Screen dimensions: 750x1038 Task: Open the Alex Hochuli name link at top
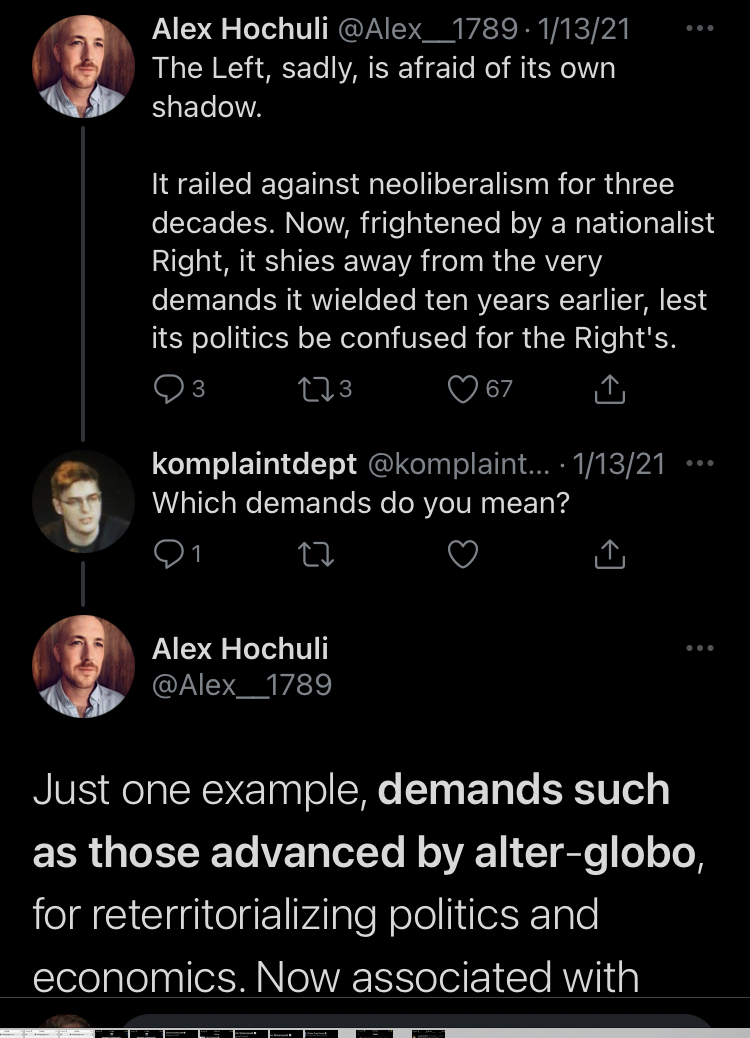tap(240, 28)
